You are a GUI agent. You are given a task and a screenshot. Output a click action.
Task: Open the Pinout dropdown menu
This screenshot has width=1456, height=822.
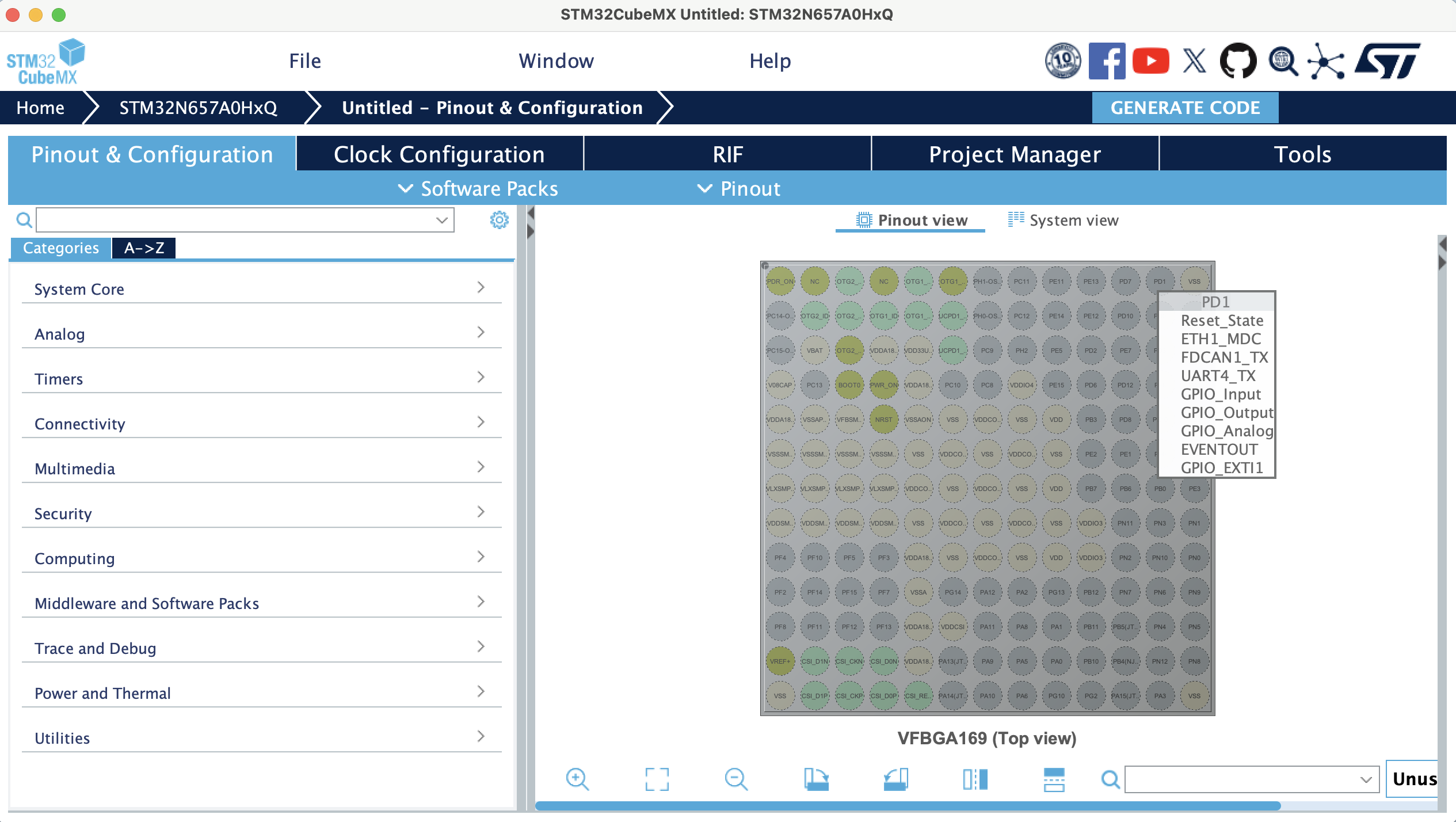tap(740, 189)
